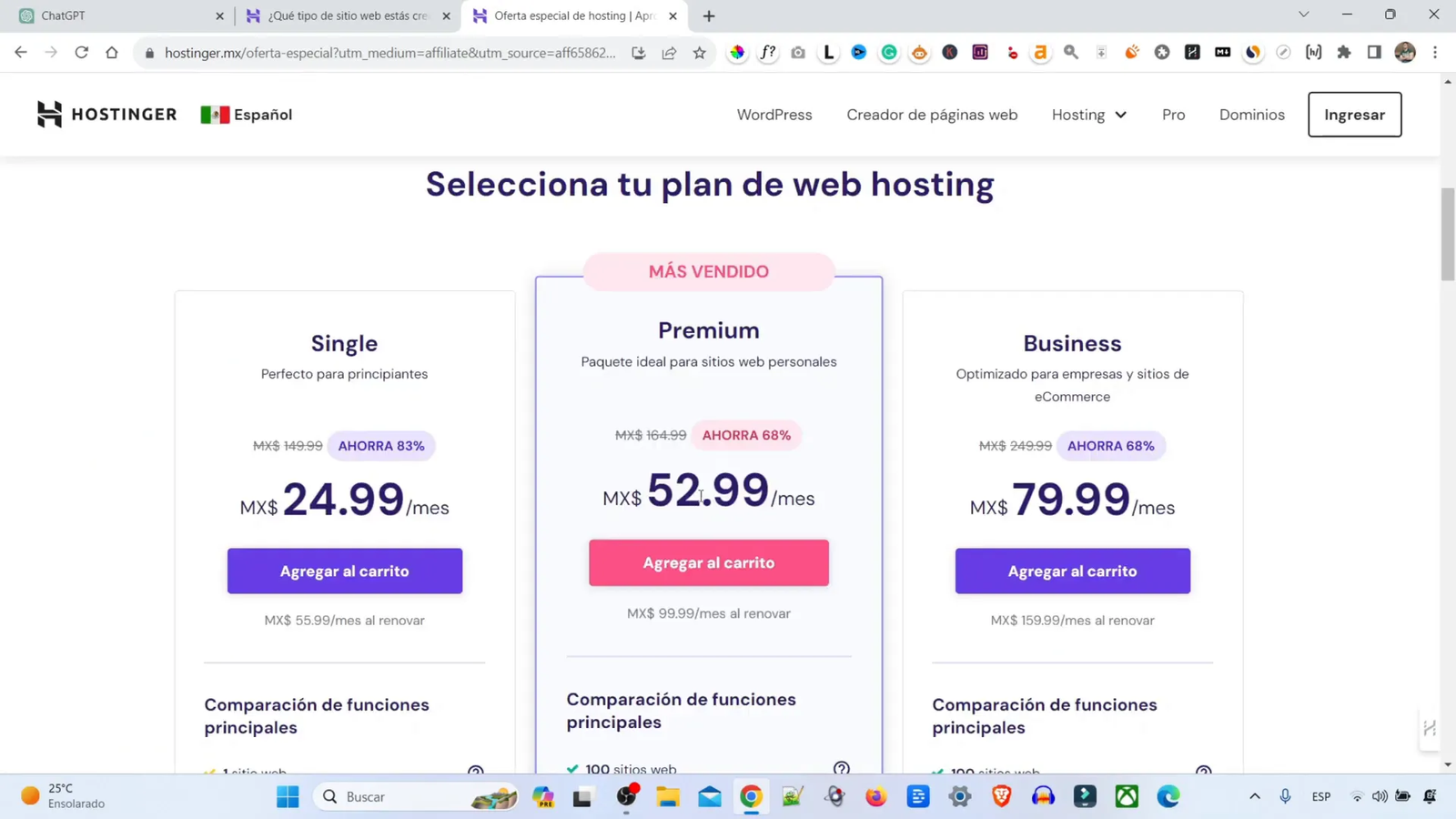Open the Grammarly extension

(889, 53)
